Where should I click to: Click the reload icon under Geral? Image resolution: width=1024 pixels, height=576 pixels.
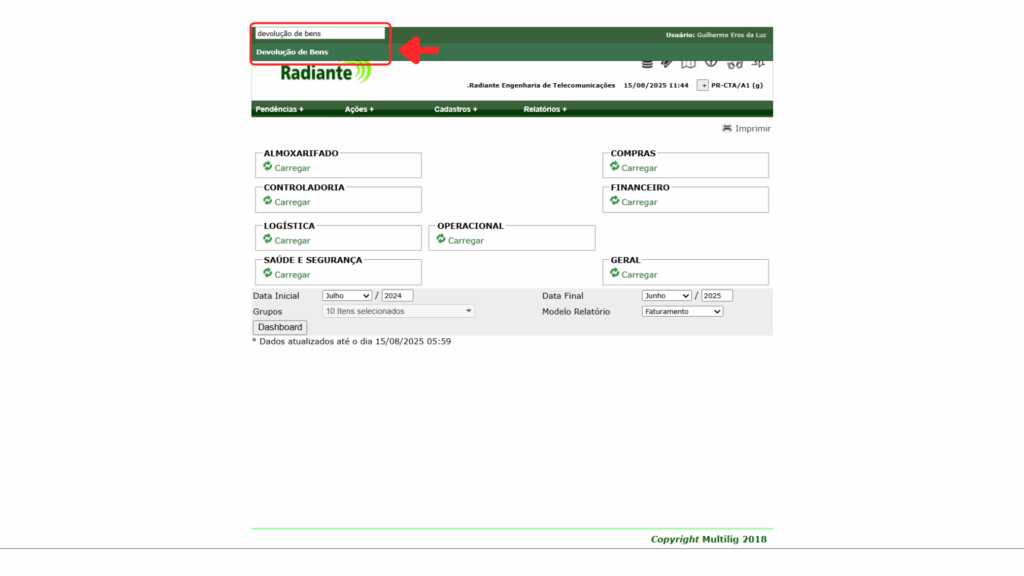(x=615, y=273)
